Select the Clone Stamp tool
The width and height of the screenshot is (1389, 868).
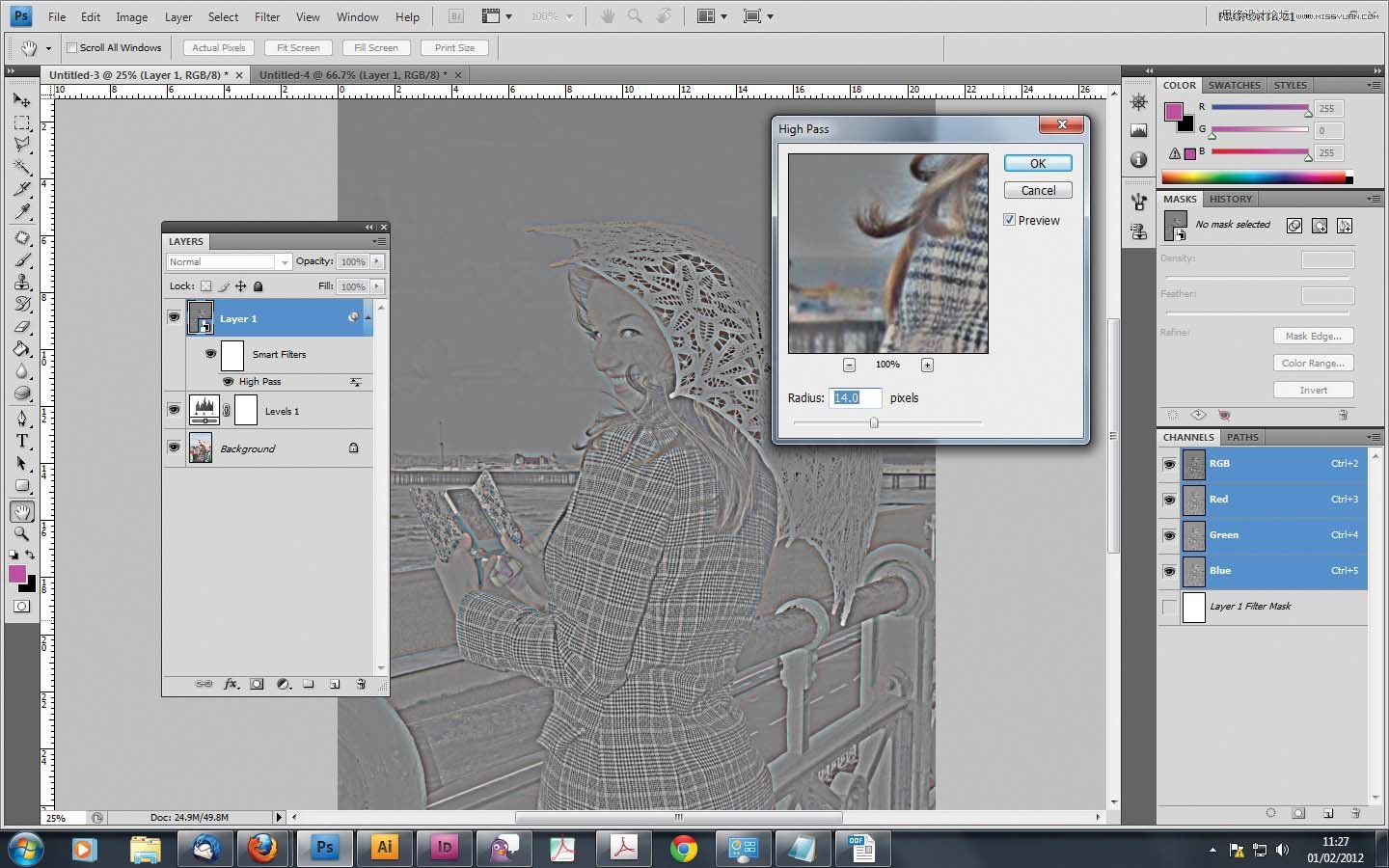tap(21, 282)
